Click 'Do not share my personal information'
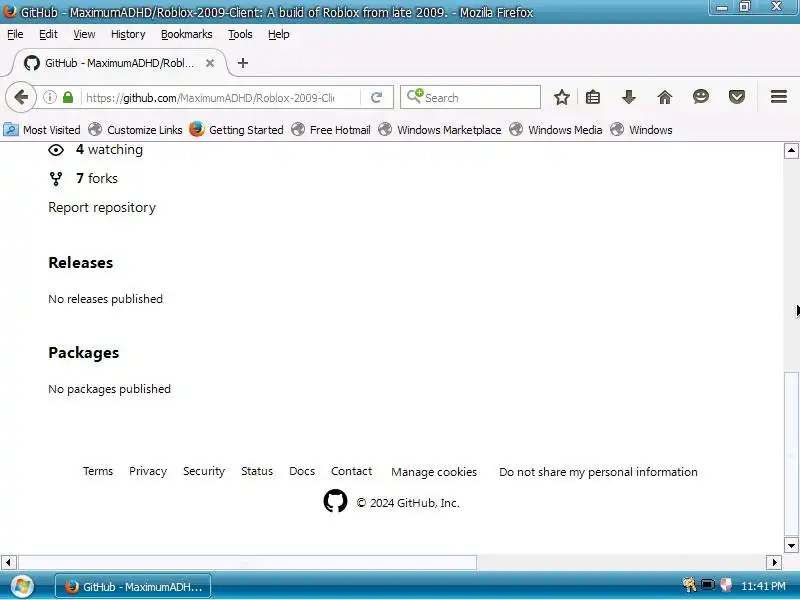Viewport: 800px width, 600px height. click(x=598, y=472)
